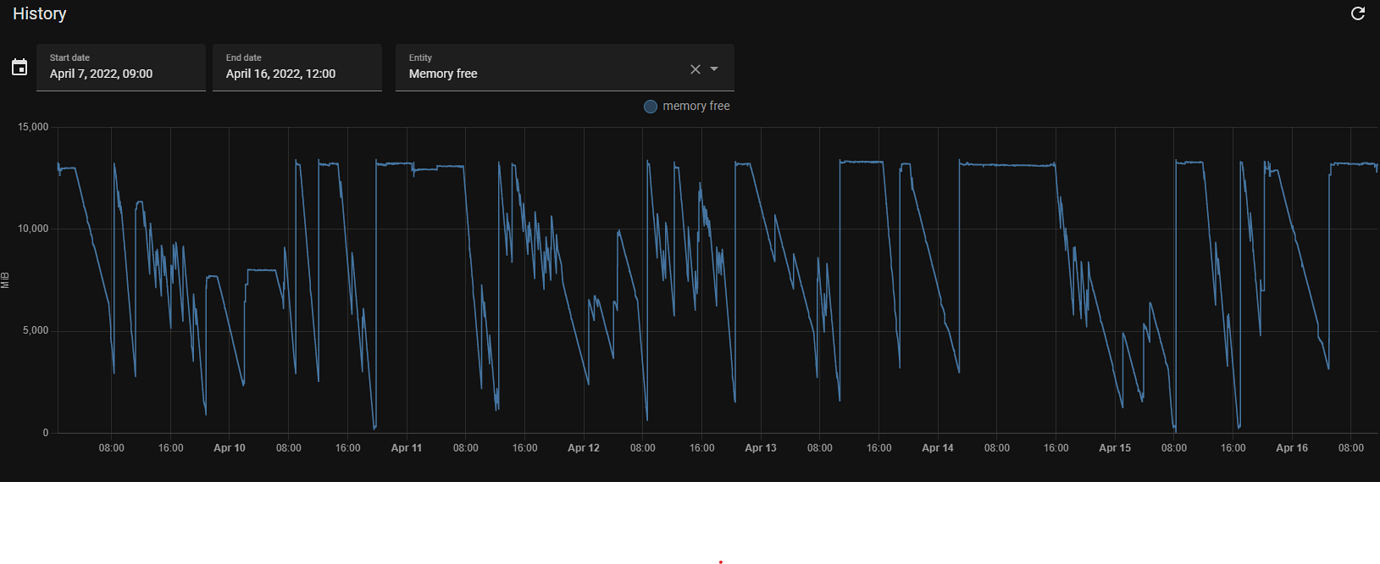Click the Apr 13 x-axis label
The height and width of the screenshot is (564, 1380).
760,448
